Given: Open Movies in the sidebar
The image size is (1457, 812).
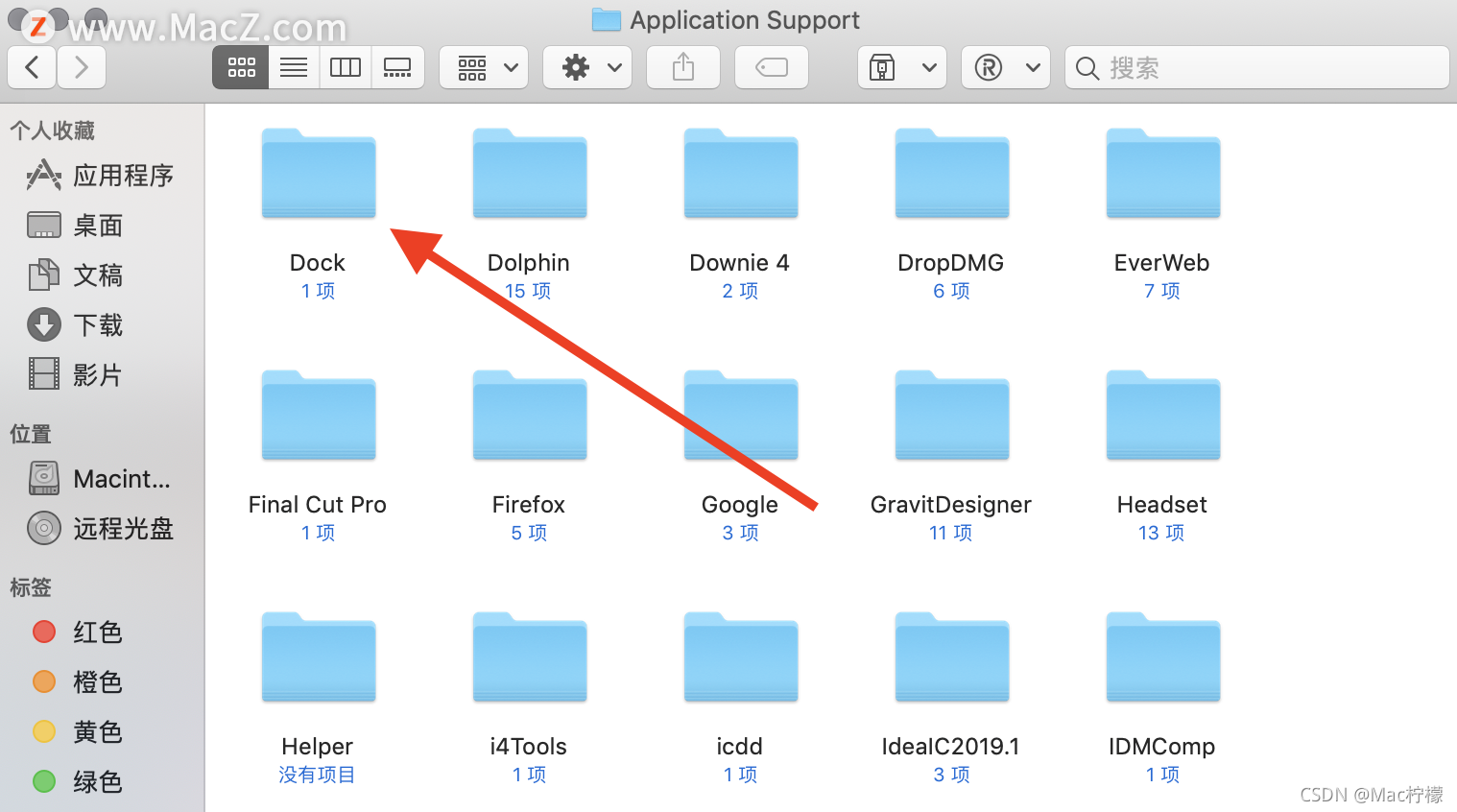Looking at the screenshot, I should pyautogui.click(x=76, y=375).
